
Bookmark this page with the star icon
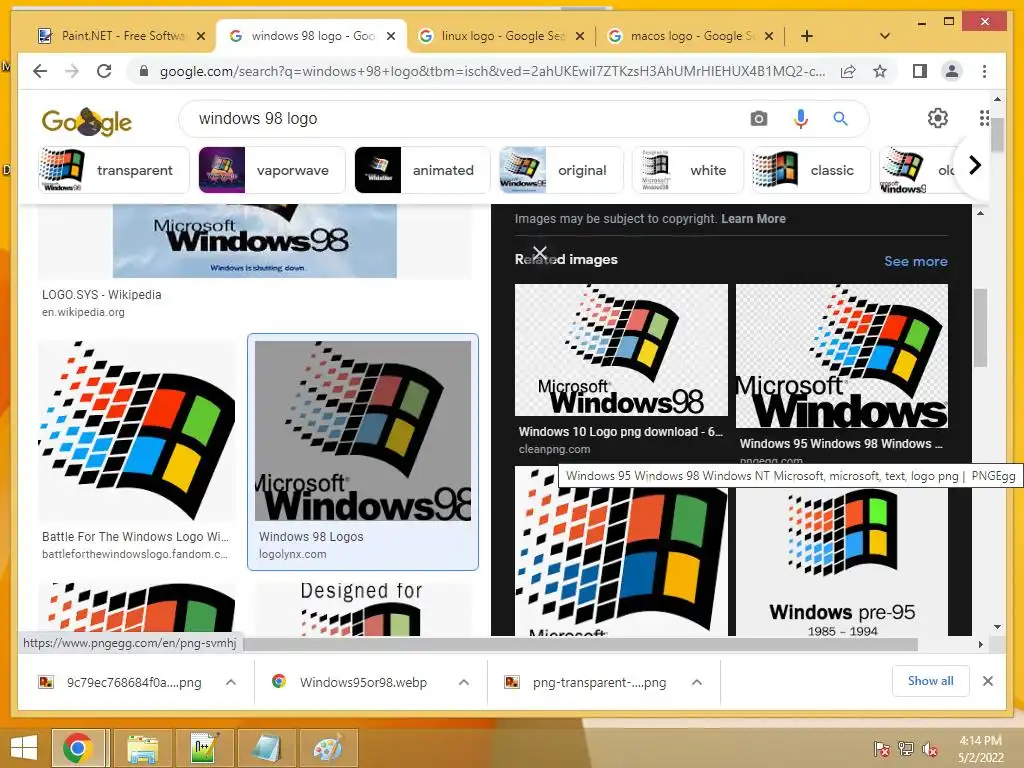pyautogui.click(x=880, y=71)
